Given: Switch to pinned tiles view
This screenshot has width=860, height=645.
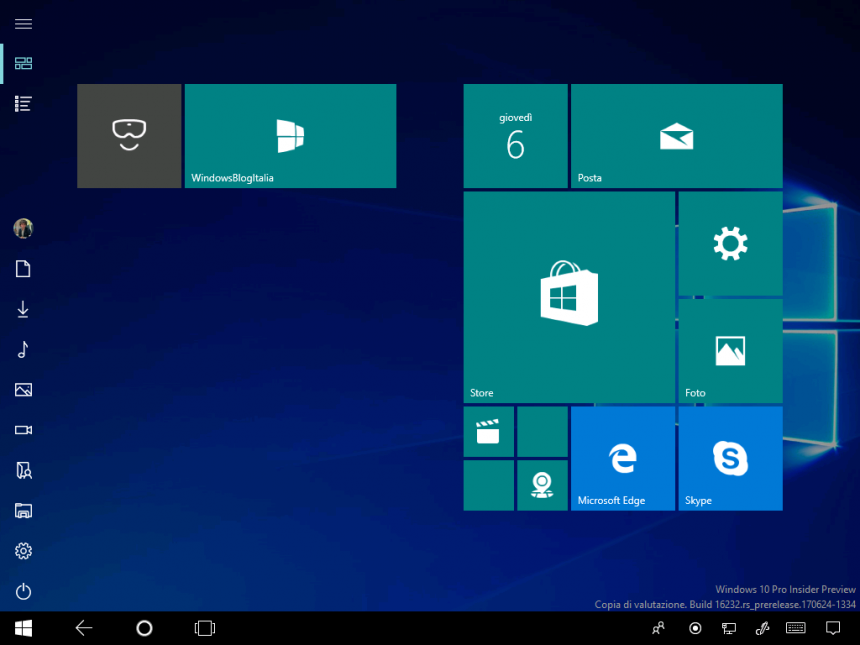Looking at the screenshot, I should pos(23,64).
